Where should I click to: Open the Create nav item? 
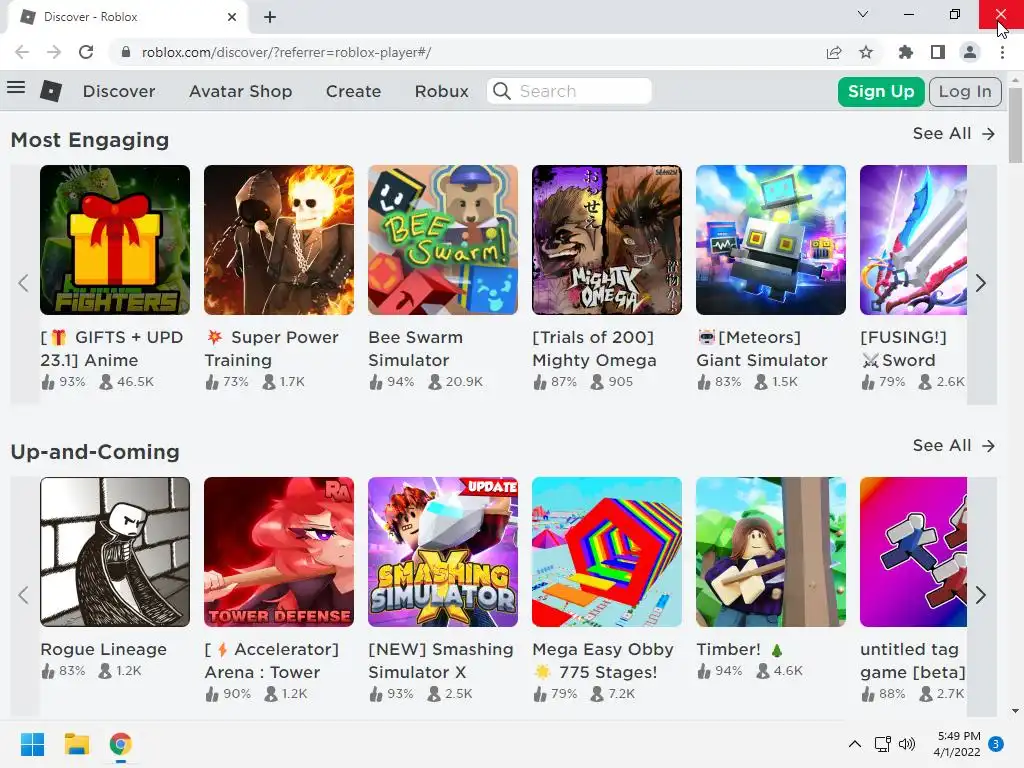click(x=353, y=91)
